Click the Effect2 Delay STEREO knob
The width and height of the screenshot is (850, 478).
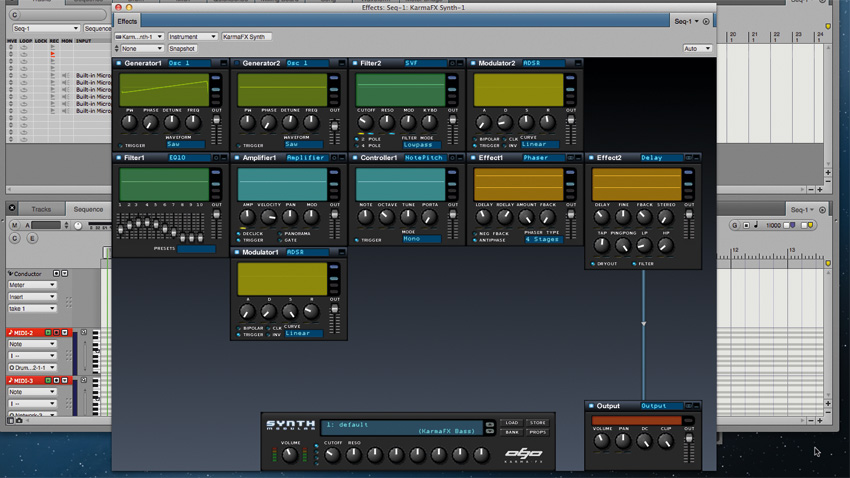tap(666, 217)
